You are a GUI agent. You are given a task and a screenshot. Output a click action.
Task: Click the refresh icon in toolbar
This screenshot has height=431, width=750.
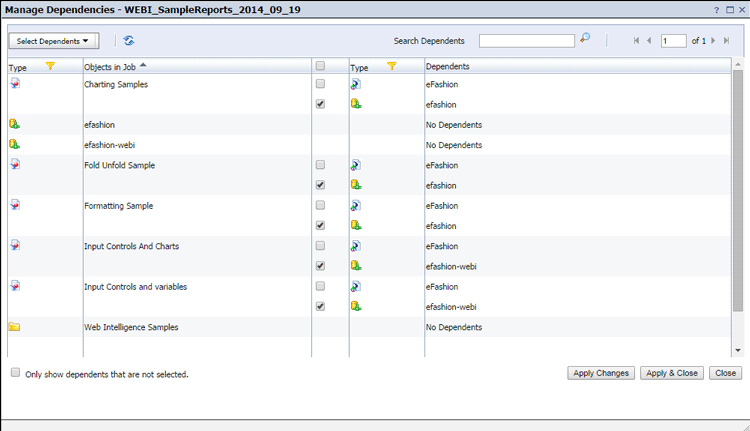click(x=129, y=41)
